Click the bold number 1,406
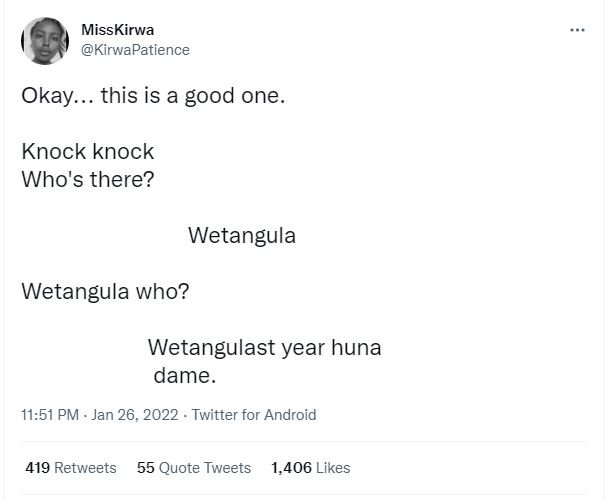The image size is (612, 501). 292,467
